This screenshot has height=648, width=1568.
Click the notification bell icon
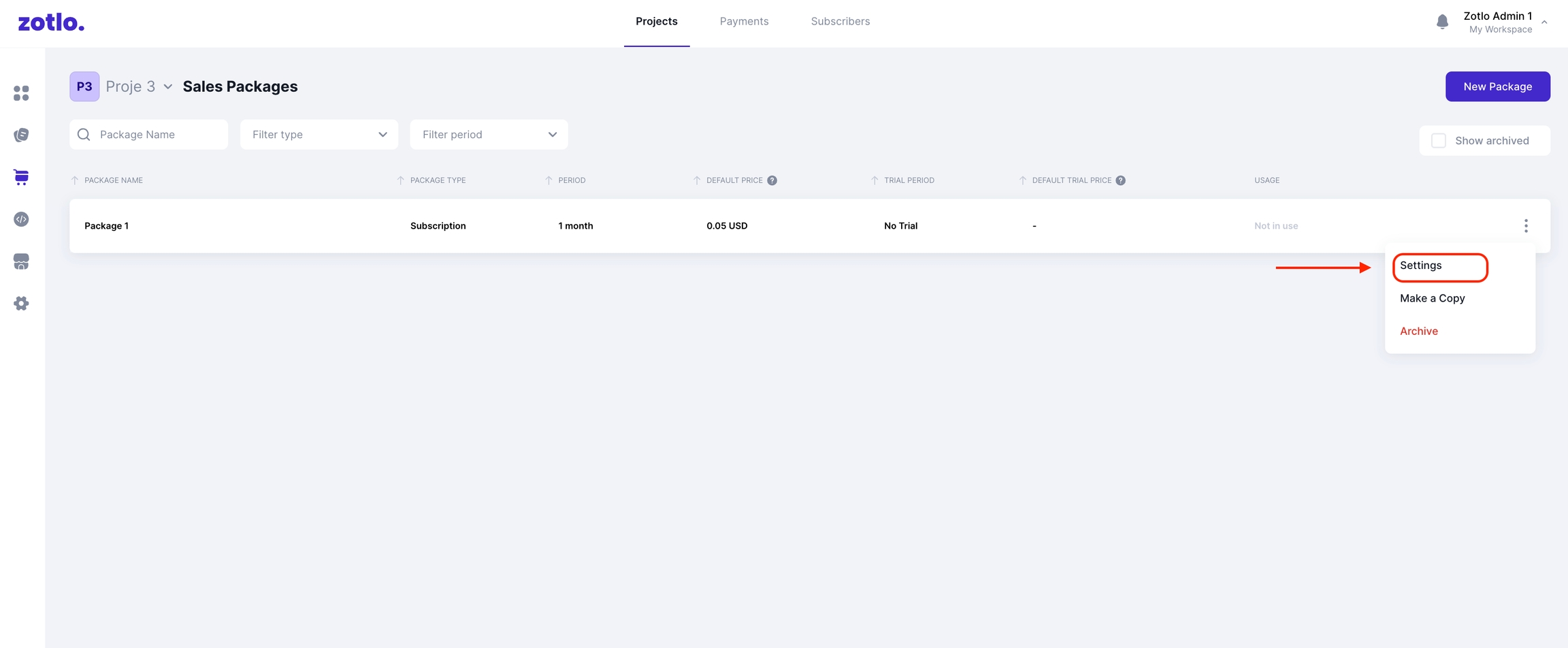click(x=1442, y=22)
